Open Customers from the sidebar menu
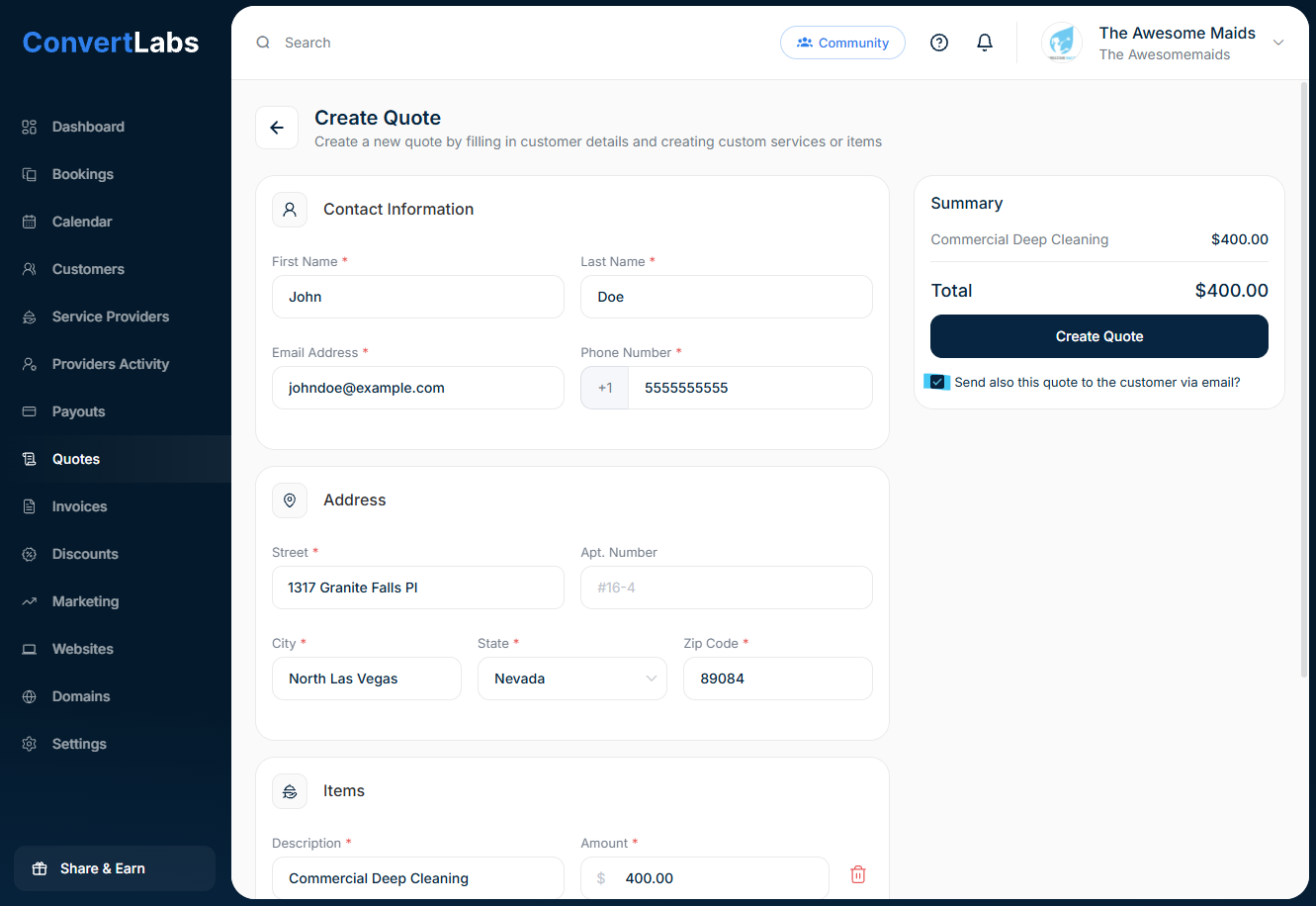 click(x=88, y=269)
